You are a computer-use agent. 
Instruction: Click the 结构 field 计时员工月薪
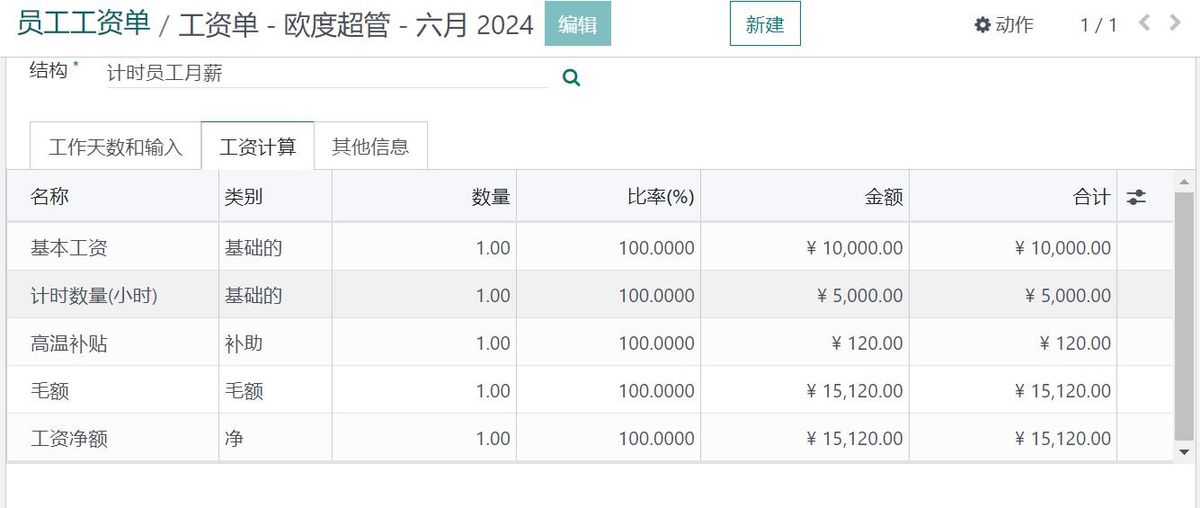[326, 73]
